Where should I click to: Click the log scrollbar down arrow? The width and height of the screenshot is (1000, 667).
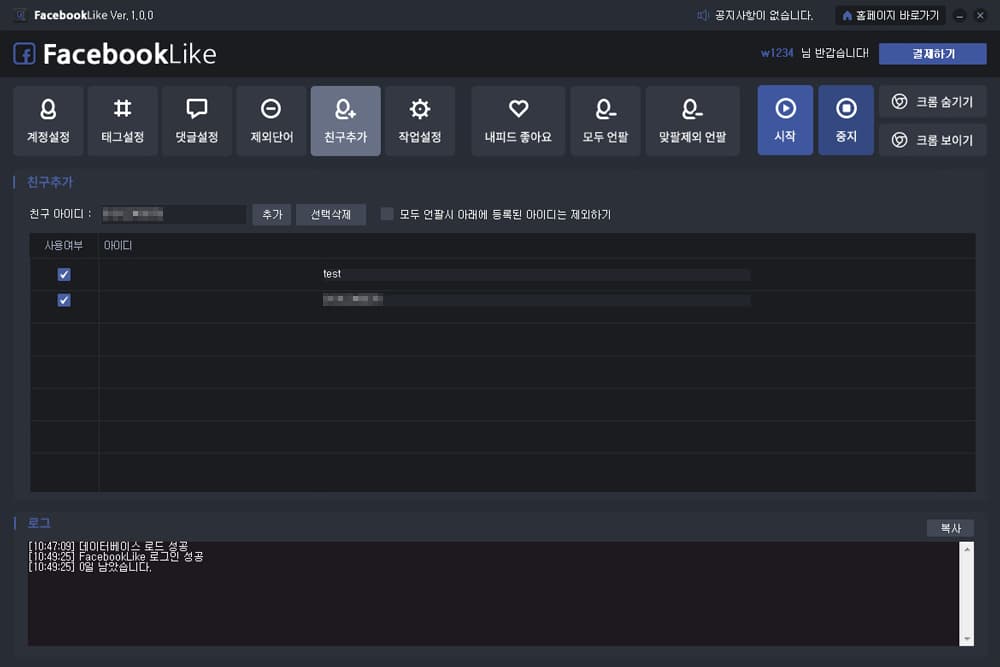point(967,638)
